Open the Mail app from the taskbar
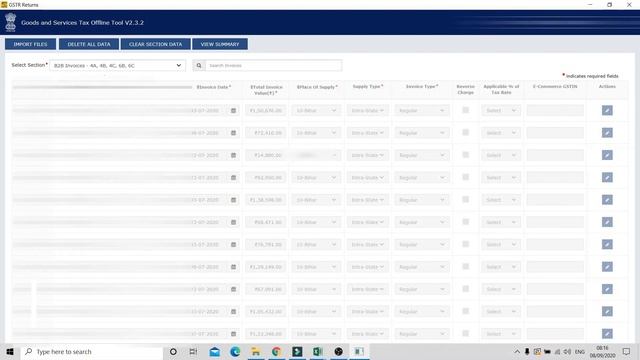The image size is (640, 360). pos(215,351)
